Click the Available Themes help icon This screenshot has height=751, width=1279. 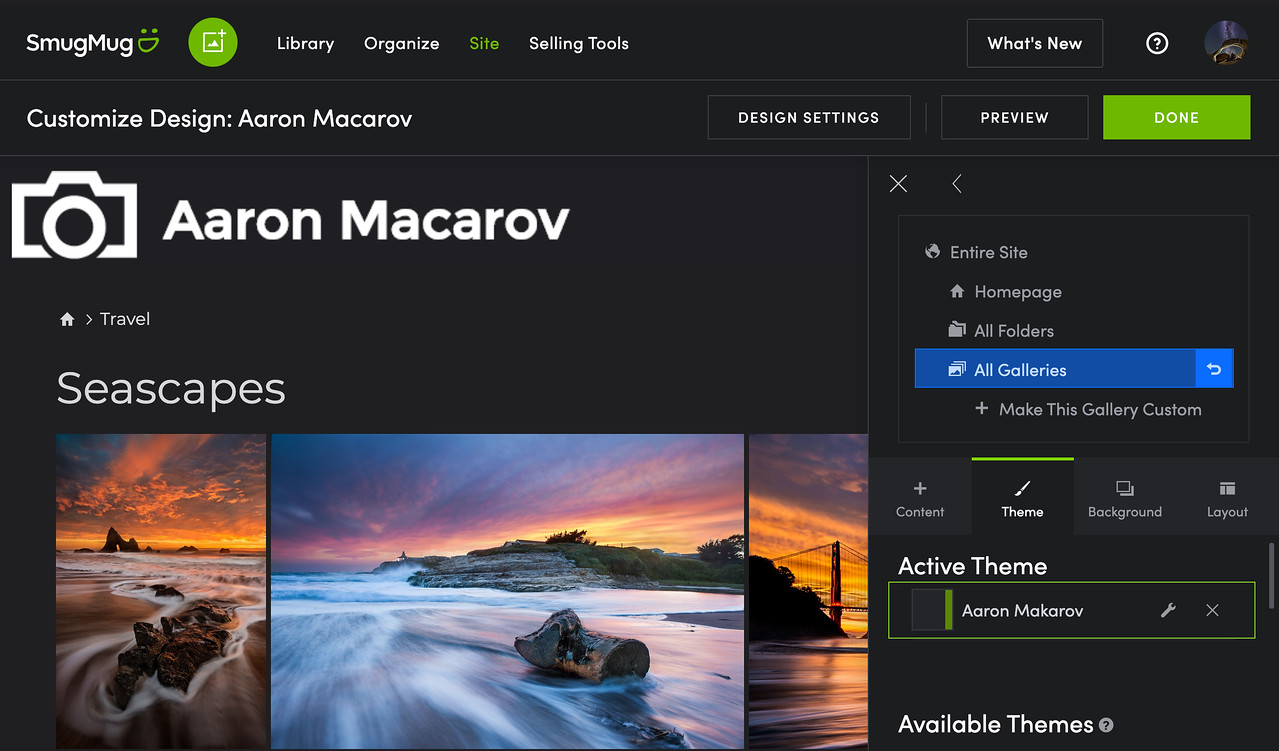[1106, 725]
